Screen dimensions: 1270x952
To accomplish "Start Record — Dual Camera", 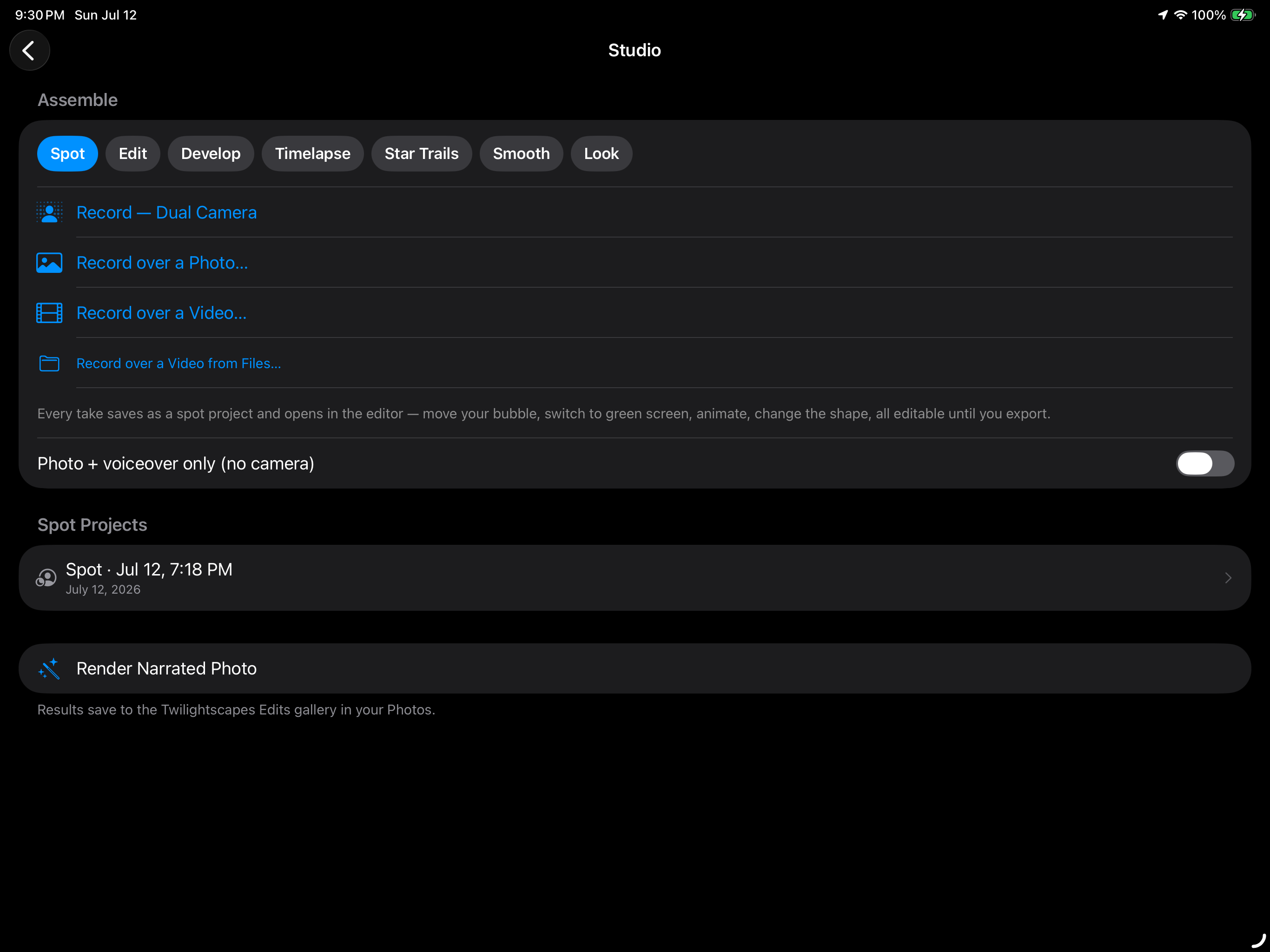I will (635, 212).
